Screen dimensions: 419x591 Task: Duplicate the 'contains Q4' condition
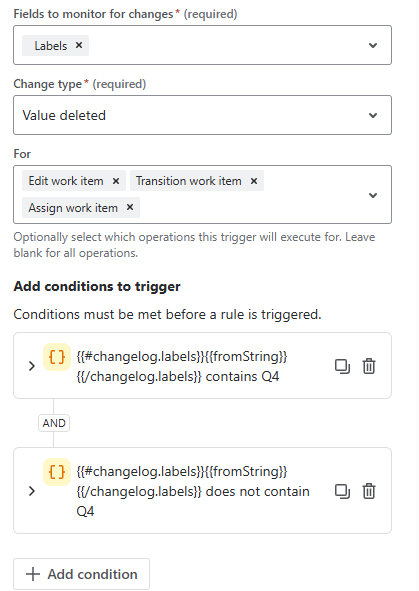click(342, 366)
